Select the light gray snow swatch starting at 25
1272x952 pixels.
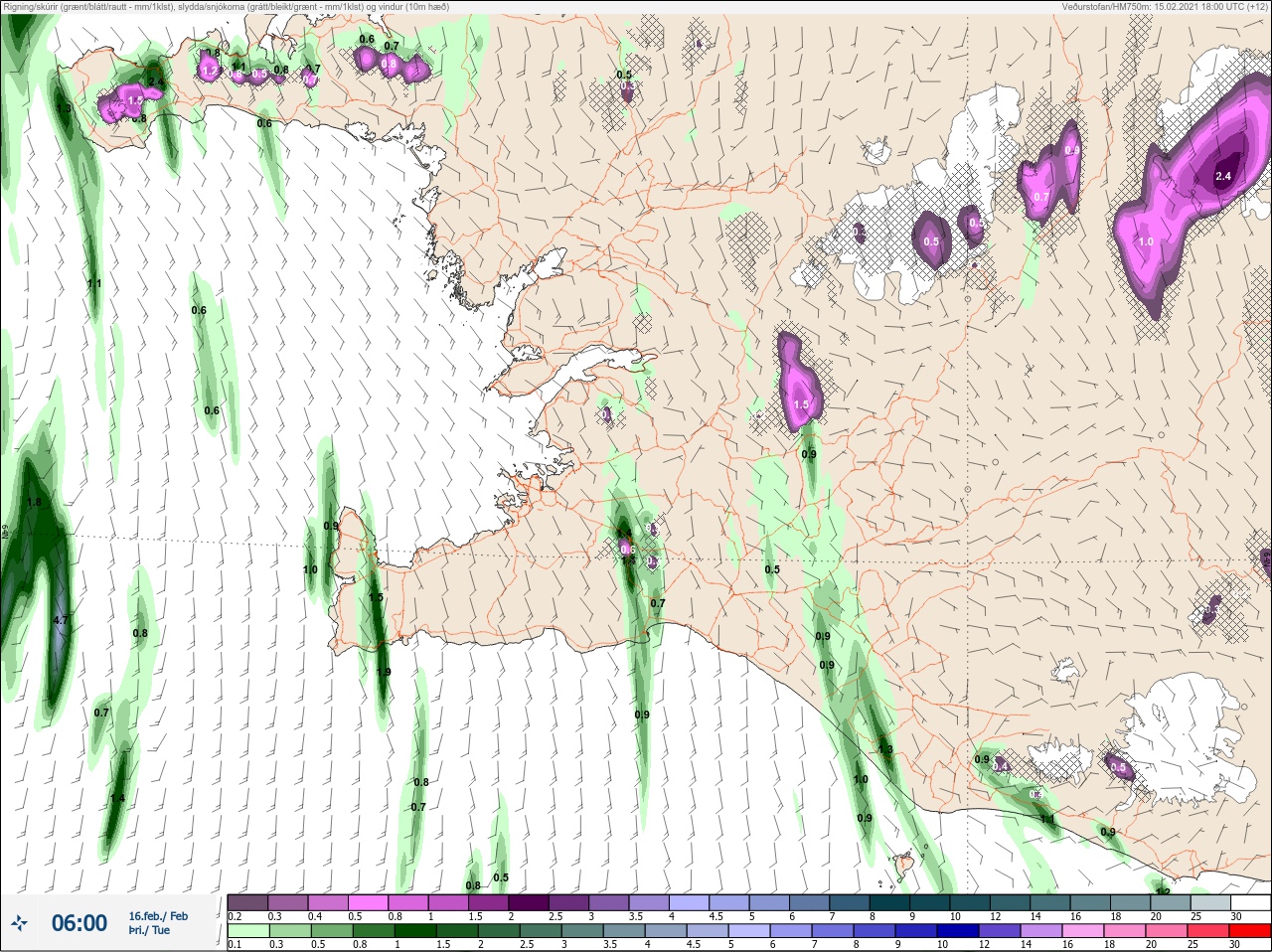1210,902
